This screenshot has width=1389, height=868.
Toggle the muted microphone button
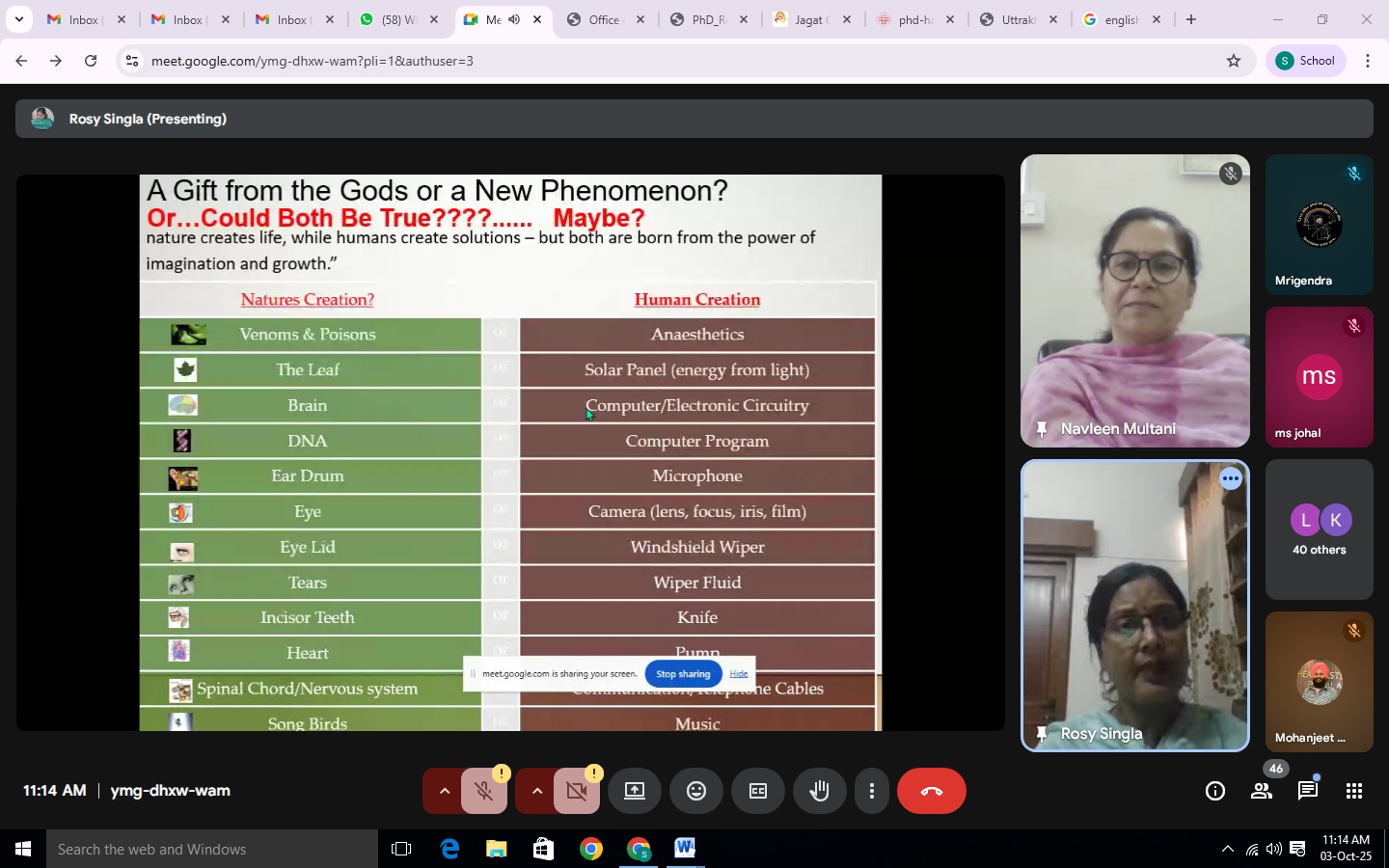(x=485, y=791)
